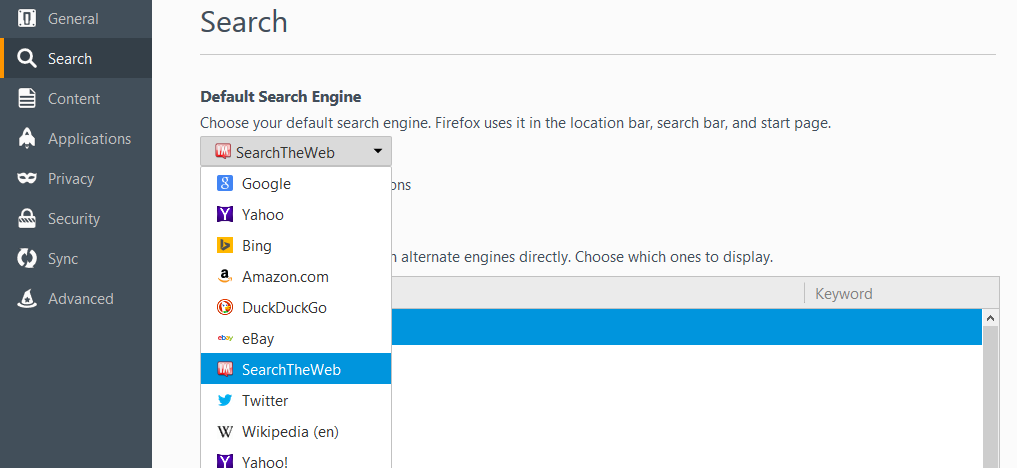Click the General sidebar icon
1017x468 pixels.
(28, 19)
